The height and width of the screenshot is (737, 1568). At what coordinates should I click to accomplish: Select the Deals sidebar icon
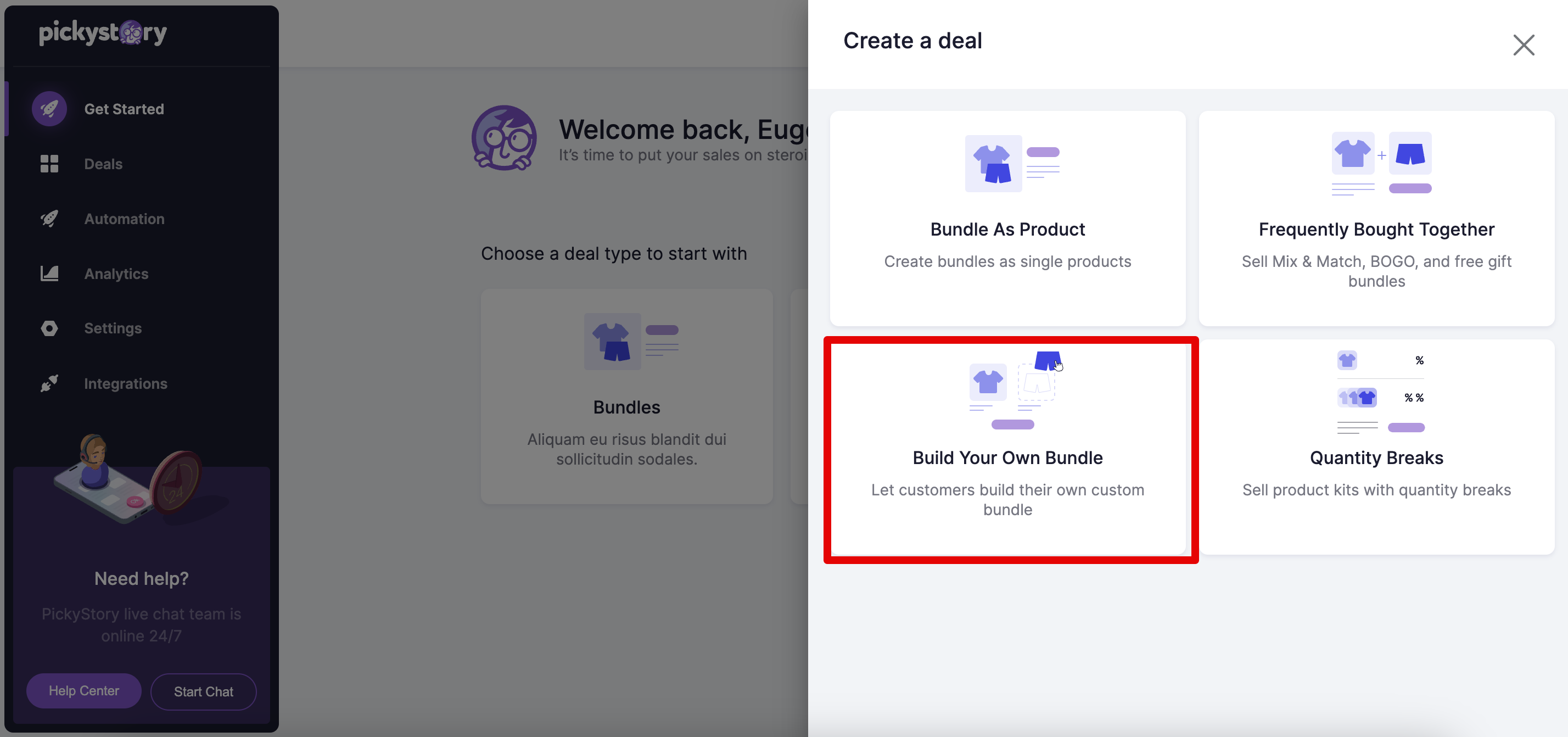point(48,163)
